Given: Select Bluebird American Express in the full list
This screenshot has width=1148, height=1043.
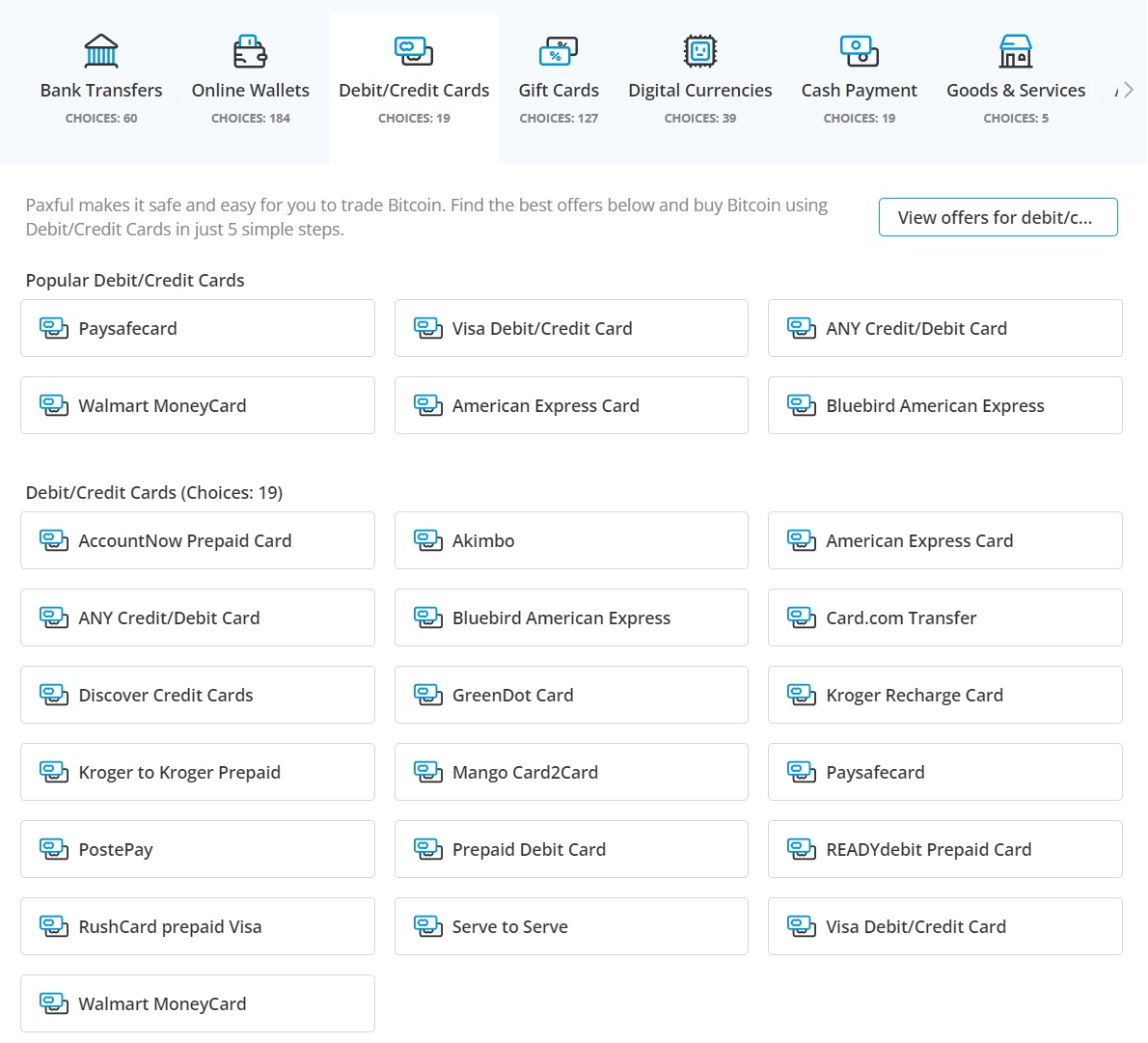Looking at the screenshot, I should pos(571,618).
